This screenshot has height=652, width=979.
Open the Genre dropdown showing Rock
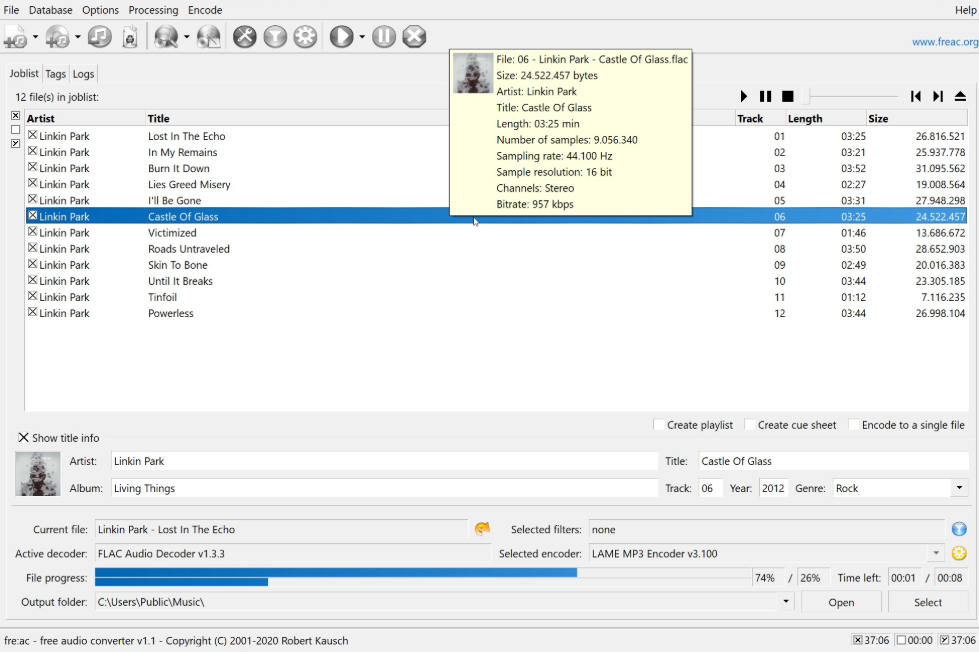tap(959, 488)
